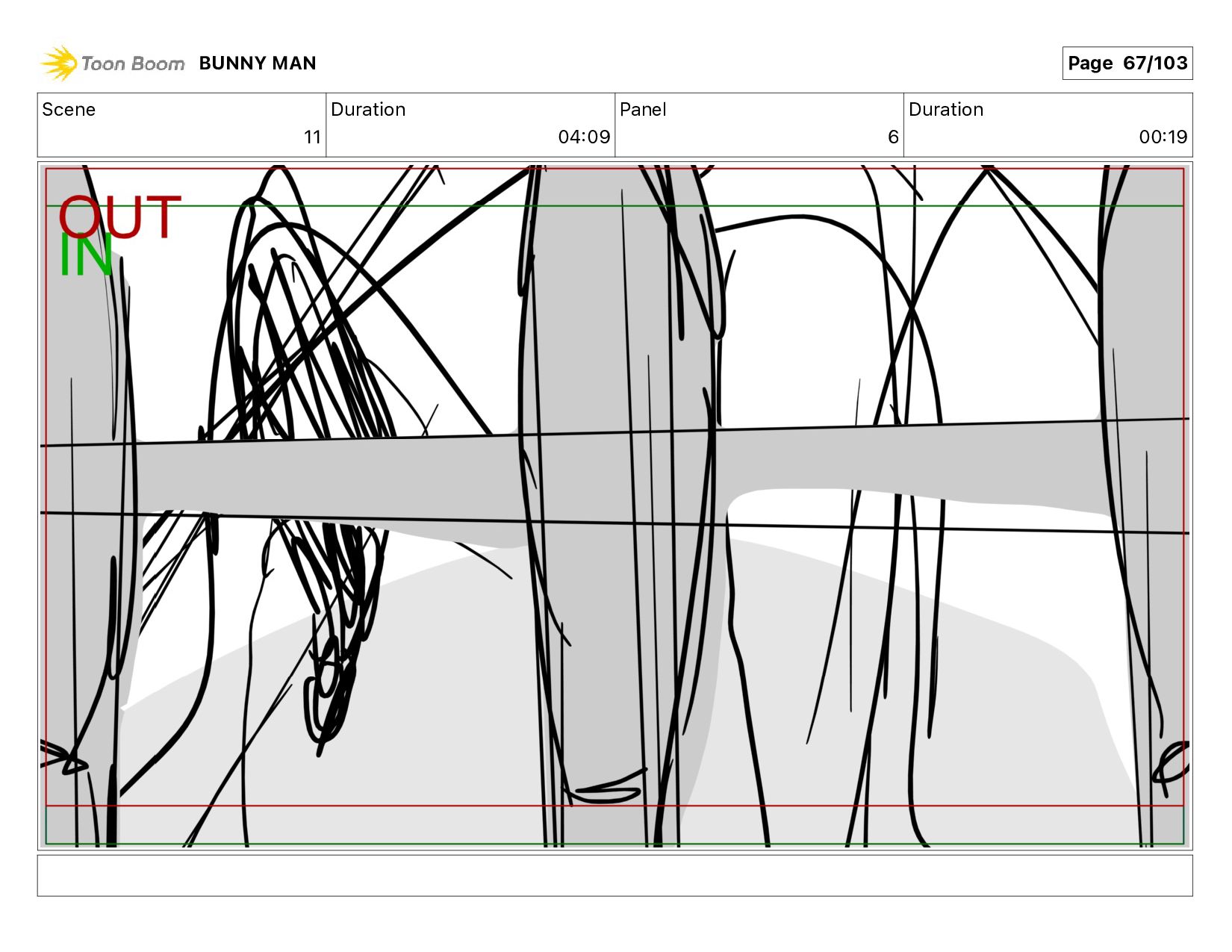Click the storyboard panel drawing
The image size is (1232, 952).
(615, 505)
